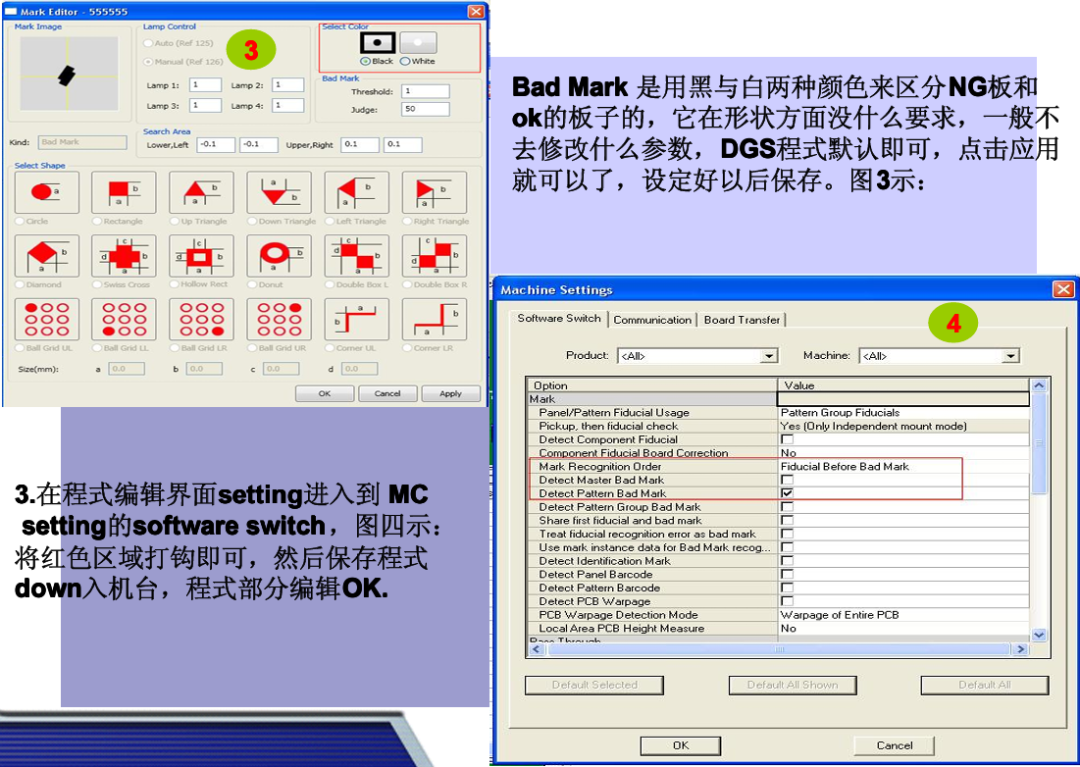
Task: Click Apply in Mark Editor
Action: click(x=450, y=394)
